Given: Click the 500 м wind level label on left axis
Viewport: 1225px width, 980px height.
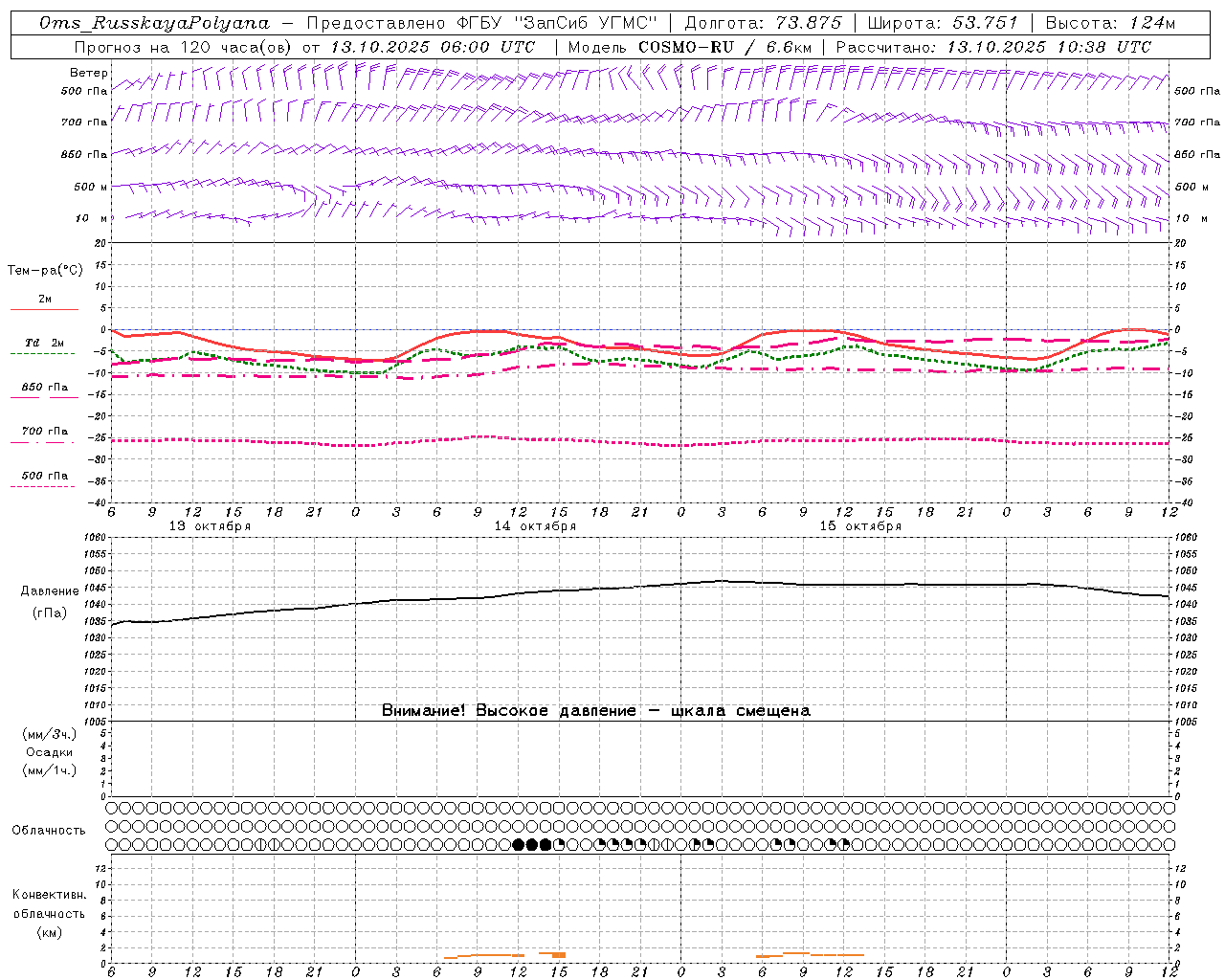Looking at the screenshot, I should point(91,187).
